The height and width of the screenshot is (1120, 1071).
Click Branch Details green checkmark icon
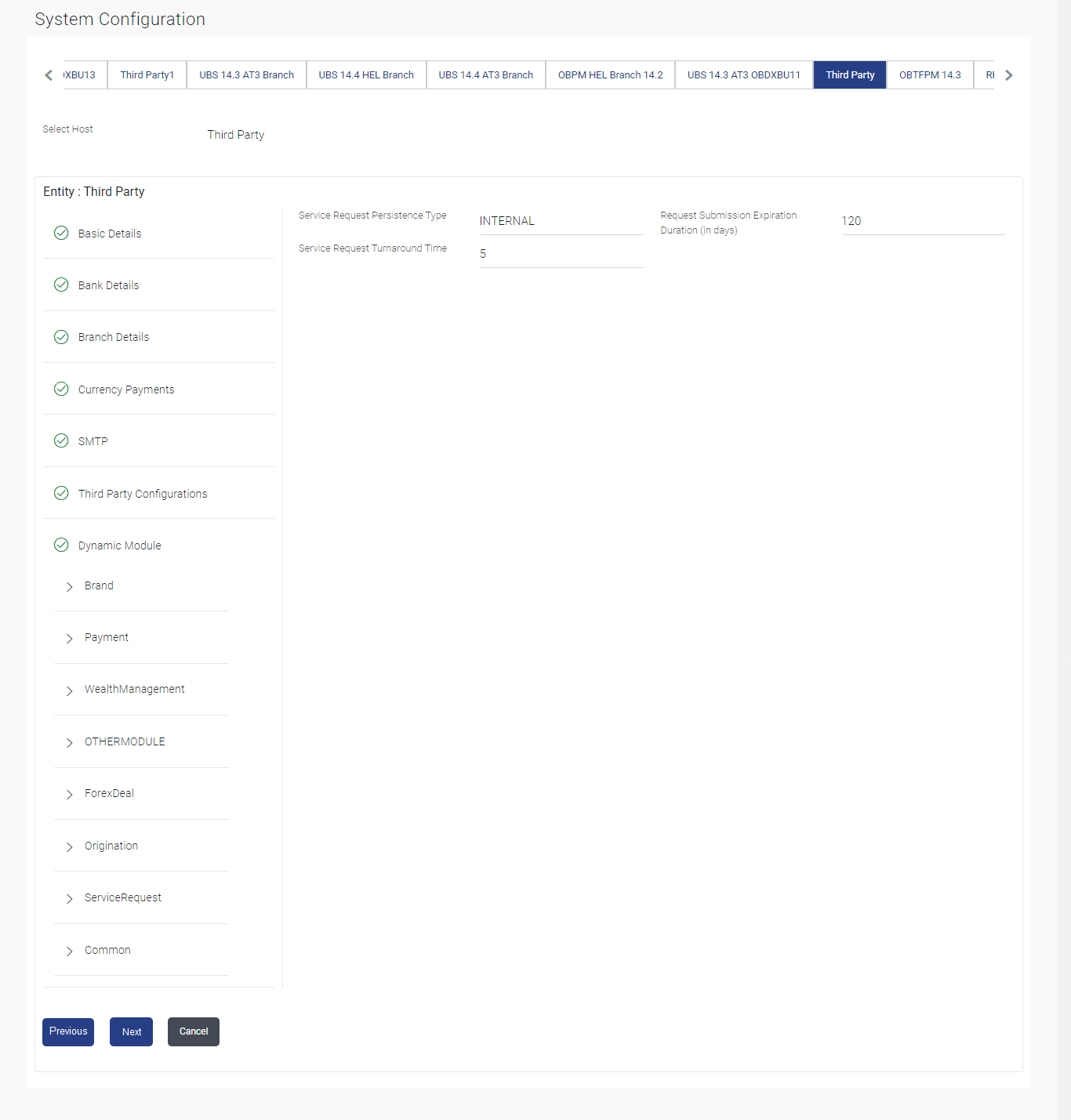click(x=61, y=337)
